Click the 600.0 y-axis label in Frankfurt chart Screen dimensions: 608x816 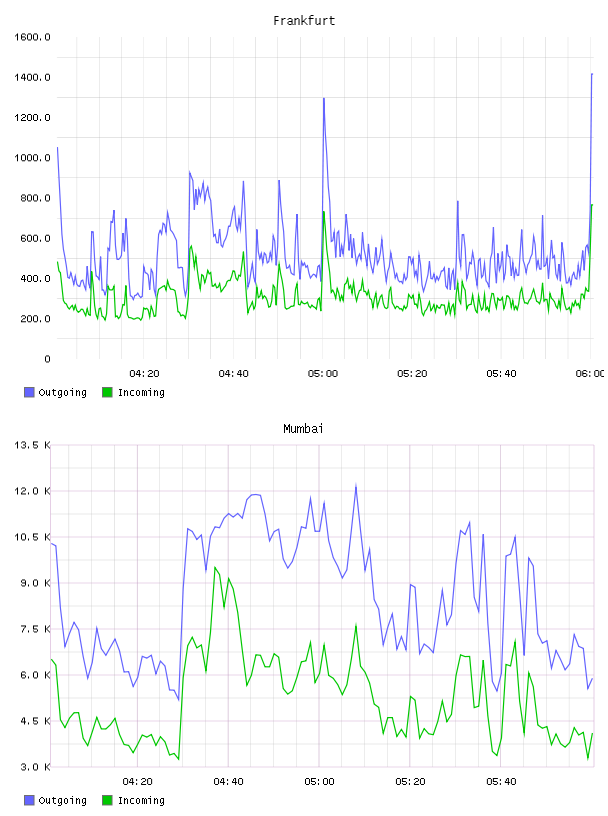[x=35, y=238]
